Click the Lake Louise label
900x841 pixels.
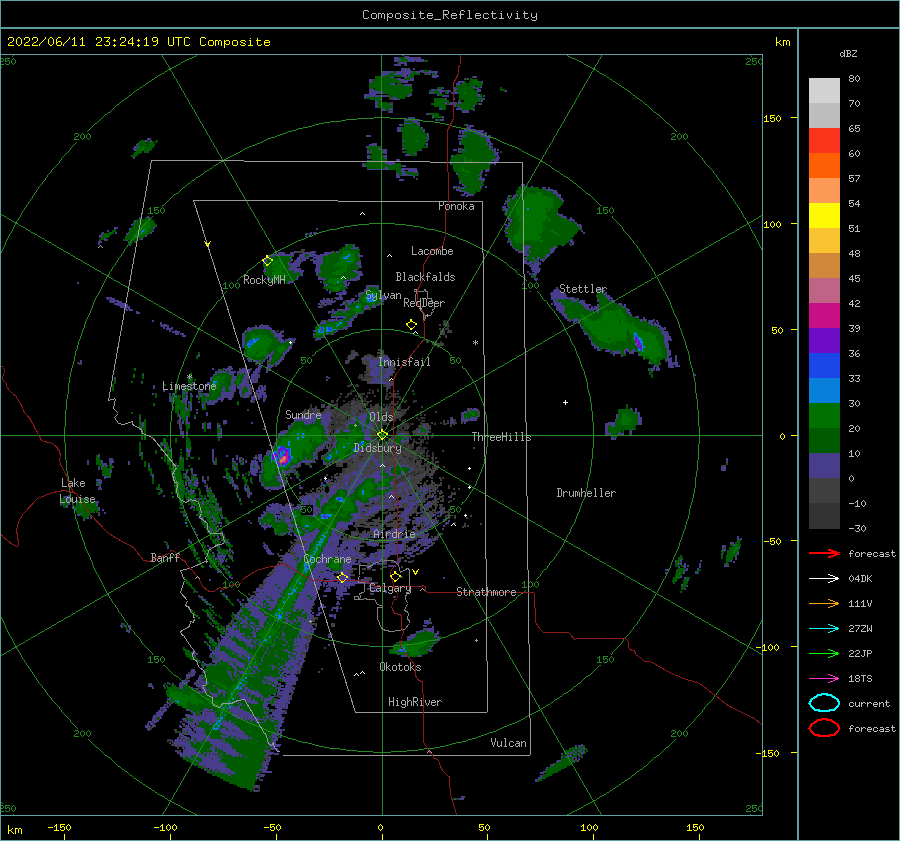coord(77,491)
